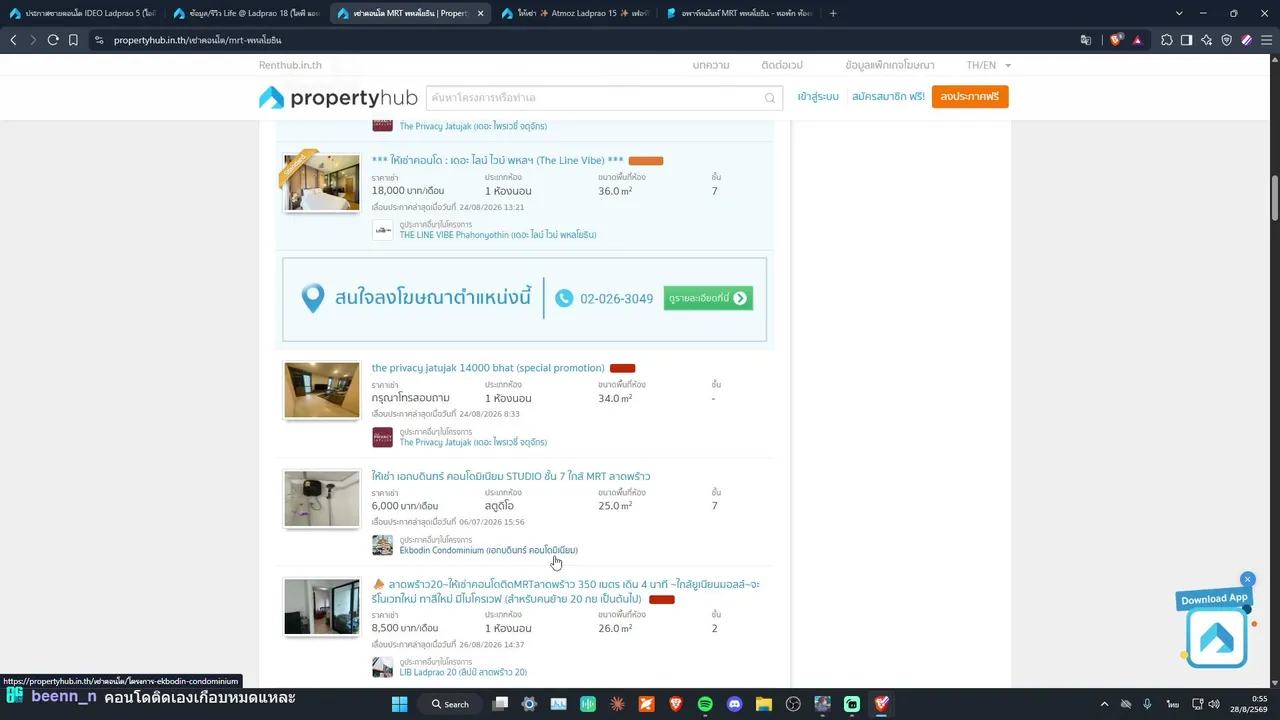Click the microphone icon in system tray
The height and width of the screenshot is (720, 1280).
[x=1147, y=704]
